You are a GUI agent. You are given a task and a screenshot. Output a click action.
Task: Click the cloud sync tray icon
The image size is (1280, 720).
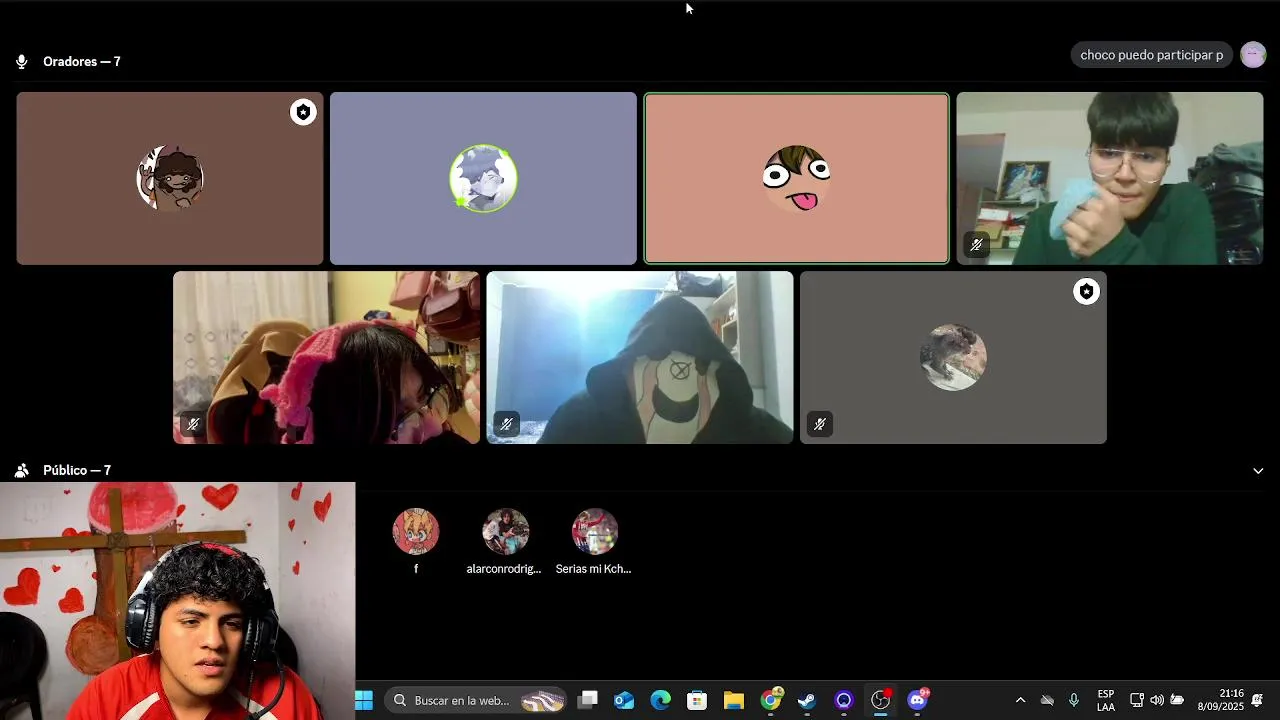[1047, 701]
